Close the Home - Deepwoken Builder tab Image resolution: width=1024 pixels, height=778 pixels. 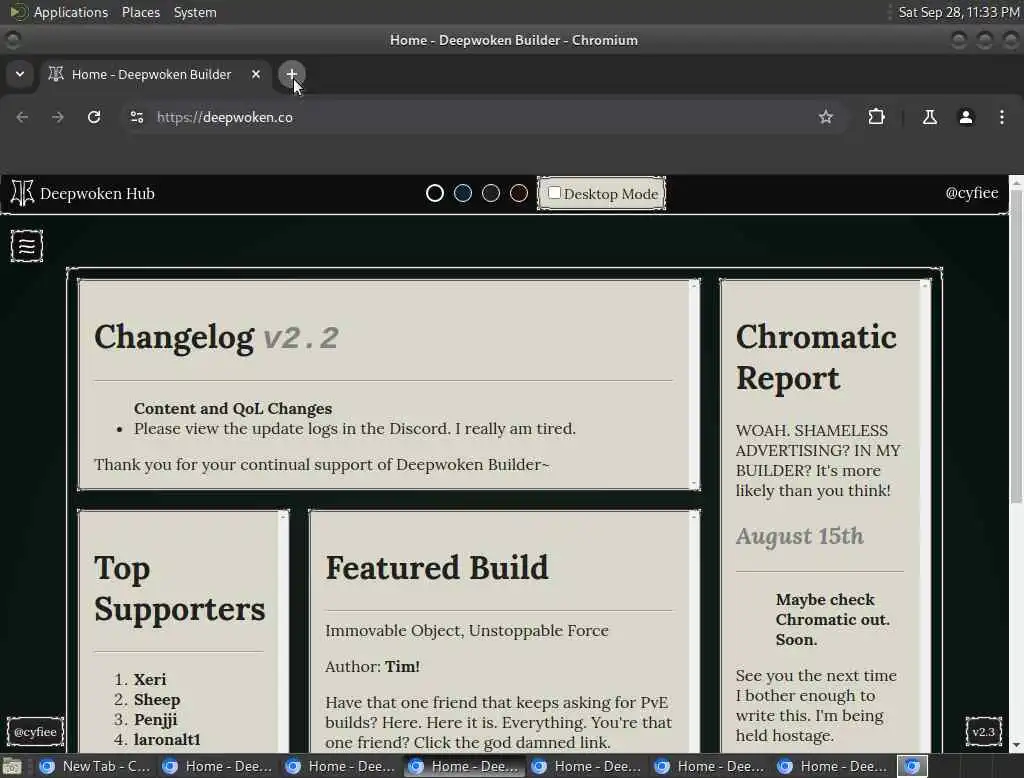click(256, 74)
